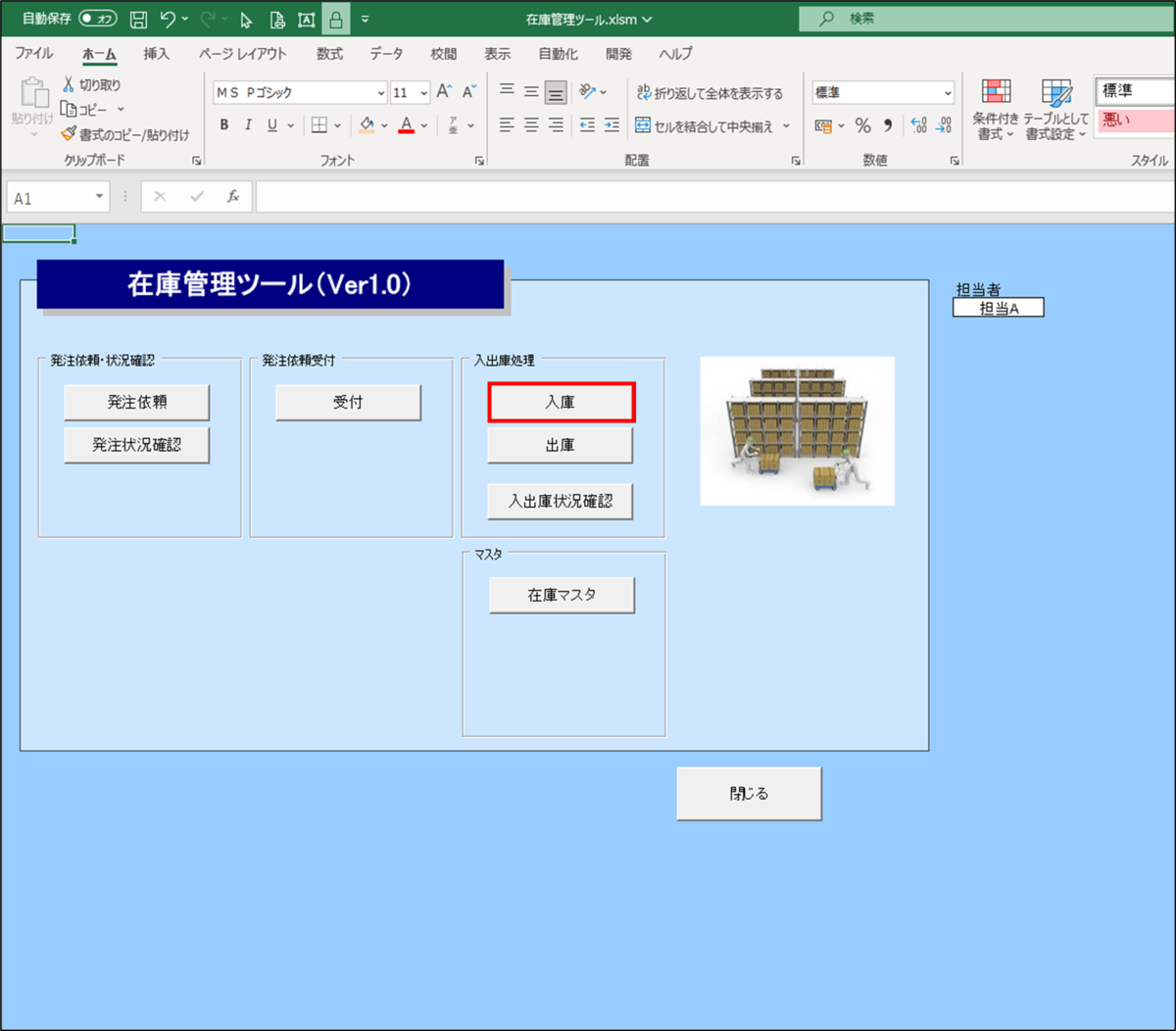Click the text orientation icon
The height and width of the screenshot is (1031, 1176).
pos(588,91)
